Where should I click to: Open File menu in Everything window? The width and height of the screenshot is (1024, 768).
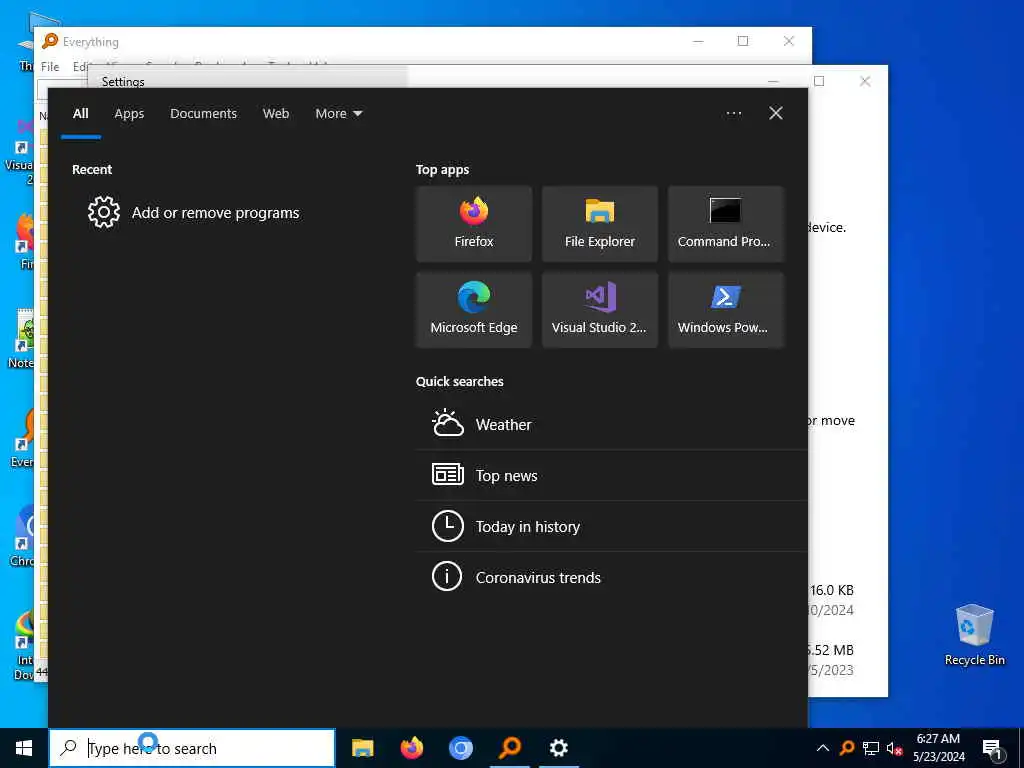tap(50, 67)
